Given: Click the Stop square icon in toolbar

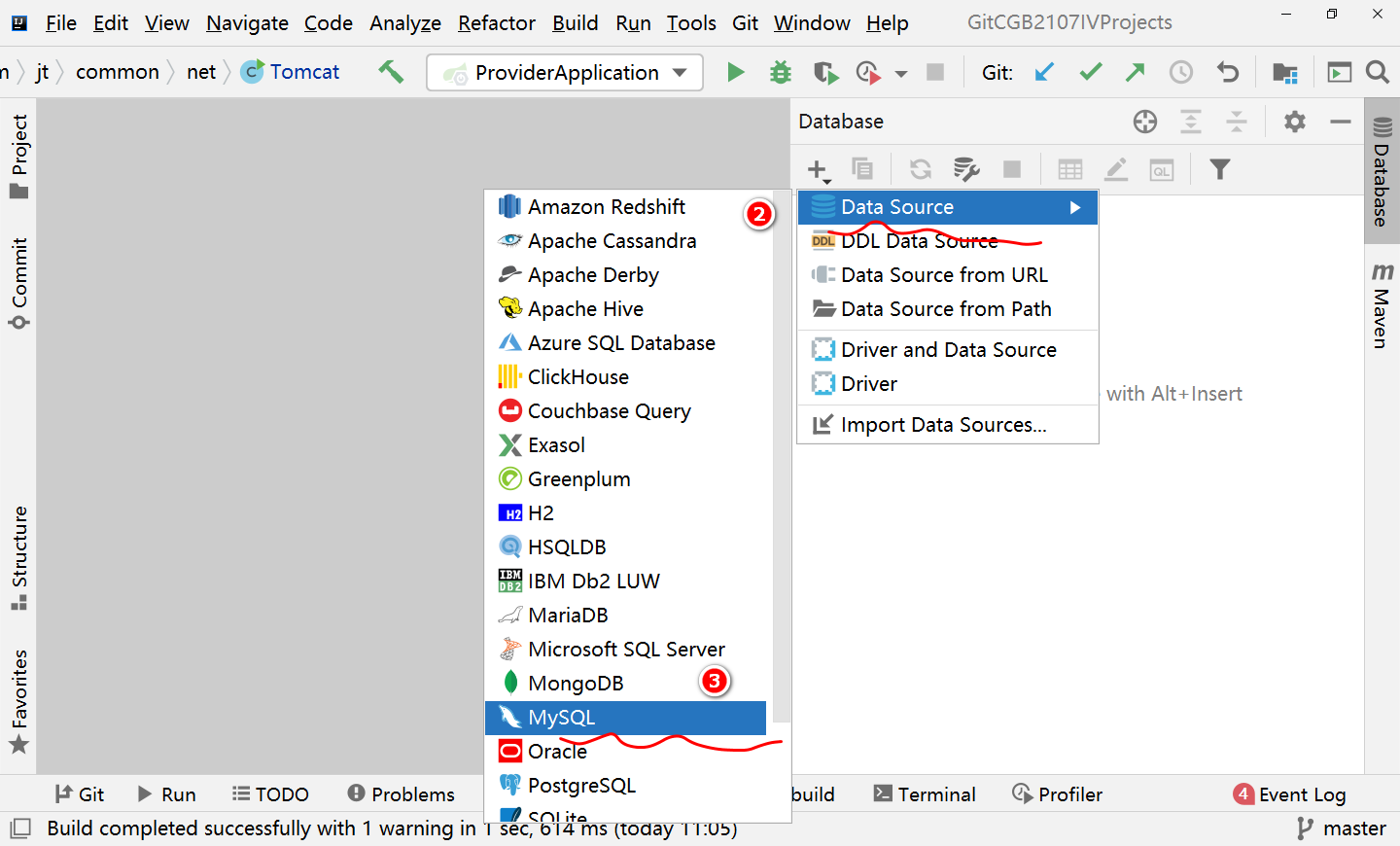Looking at the screenshot, I should point(935,72).
